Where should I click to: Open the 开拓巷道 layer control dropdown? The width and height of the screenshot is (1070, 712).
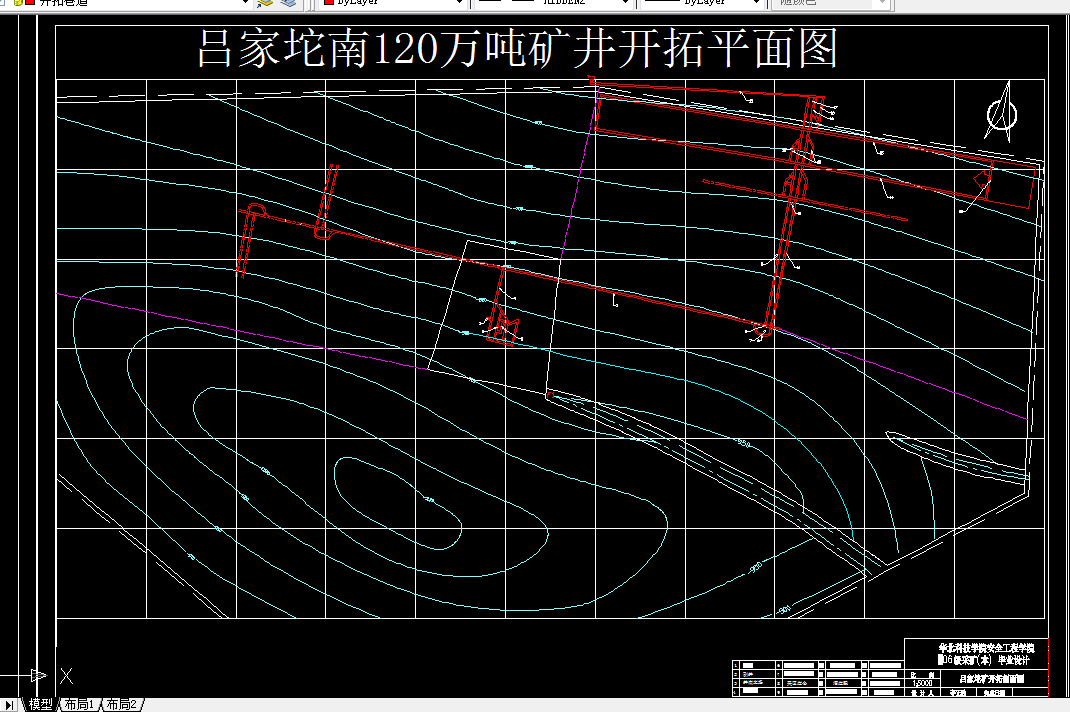(246, 4)
